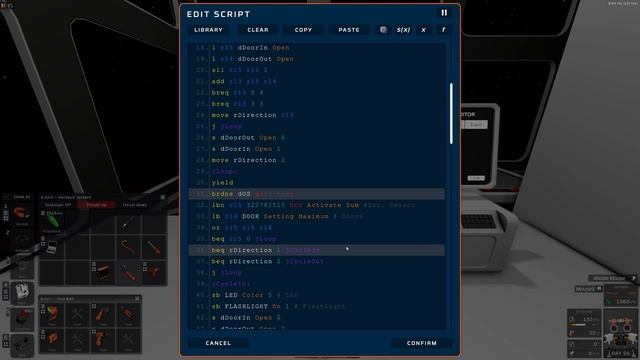
Task: Close the Tool Belt inventory window
Action: (137, 299)
